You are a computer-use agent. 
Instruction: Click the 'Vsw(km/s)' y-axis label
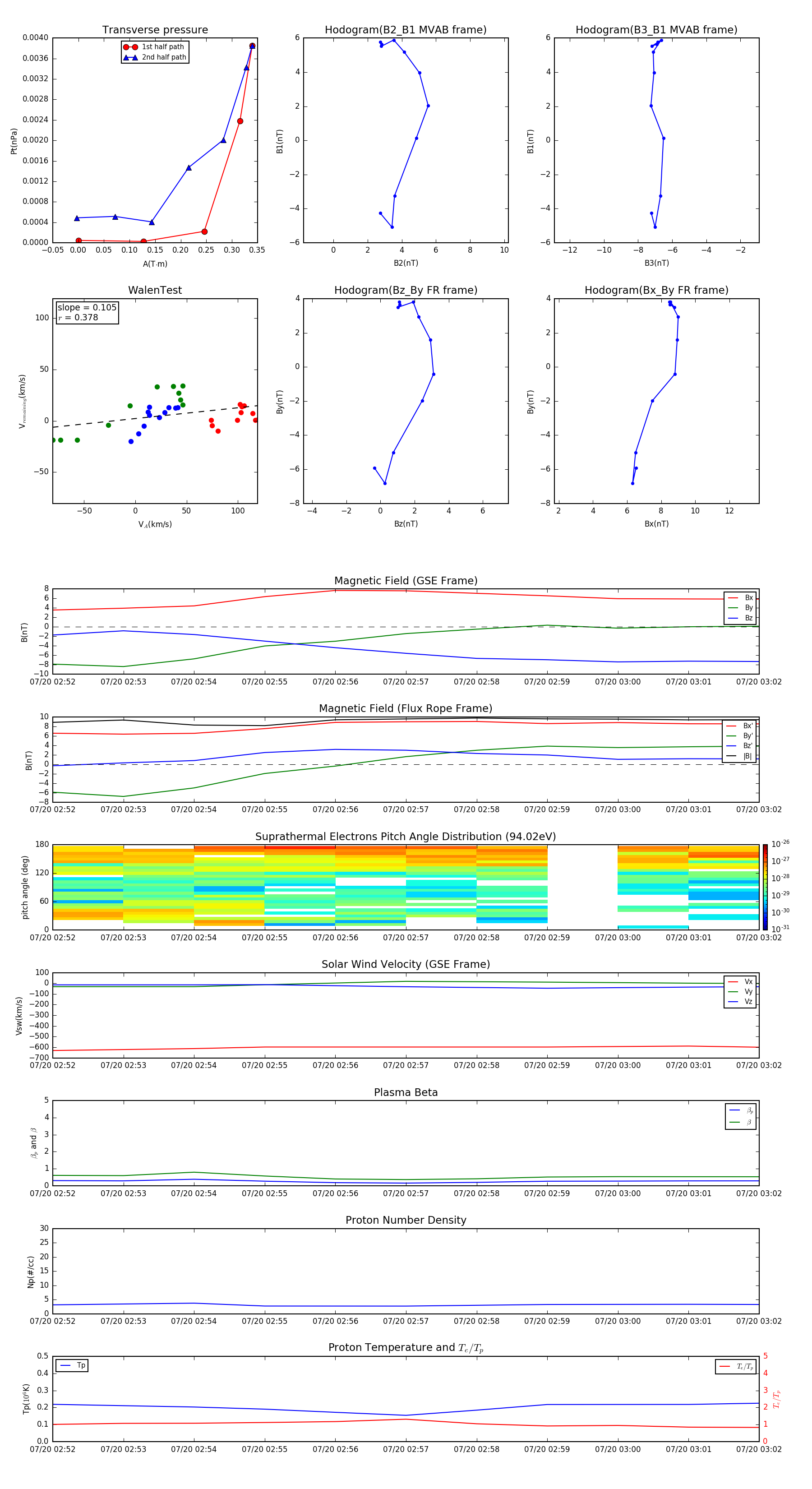pyautogui.click(x=19, y=1016)
